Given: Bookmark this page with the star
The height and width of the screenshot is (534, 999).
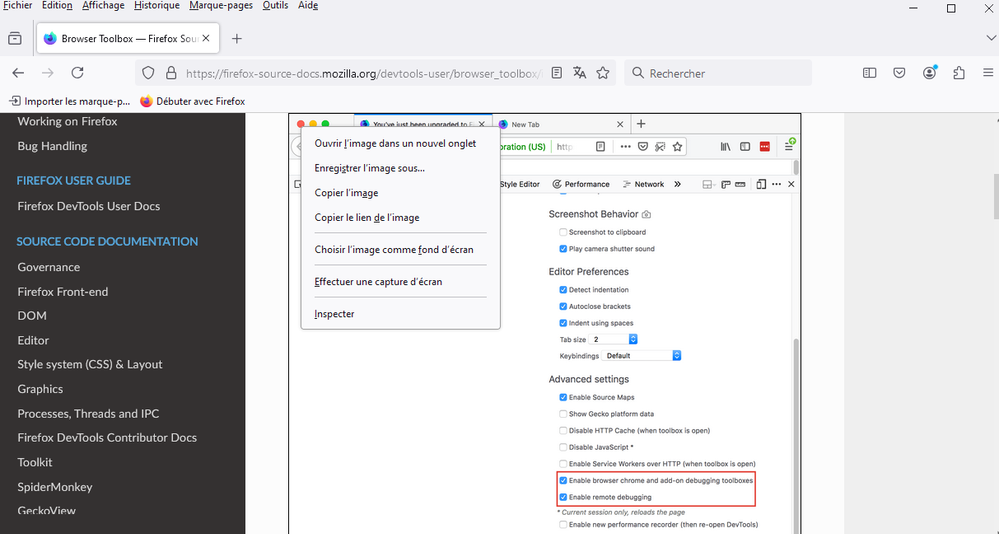Looking at the screenshot, I should 603,73.
